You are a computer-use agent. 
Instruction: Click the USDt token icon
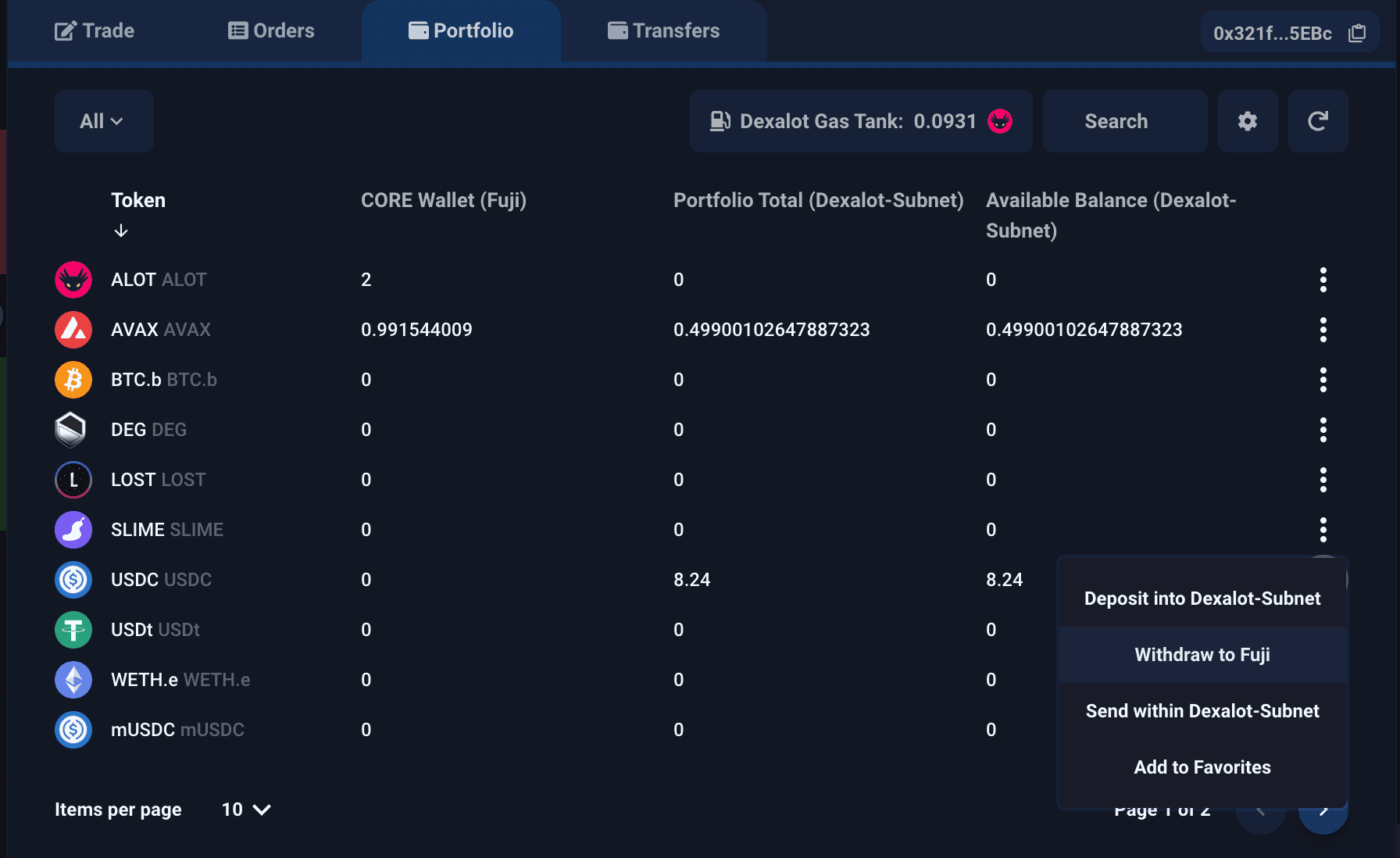(73, 630)
